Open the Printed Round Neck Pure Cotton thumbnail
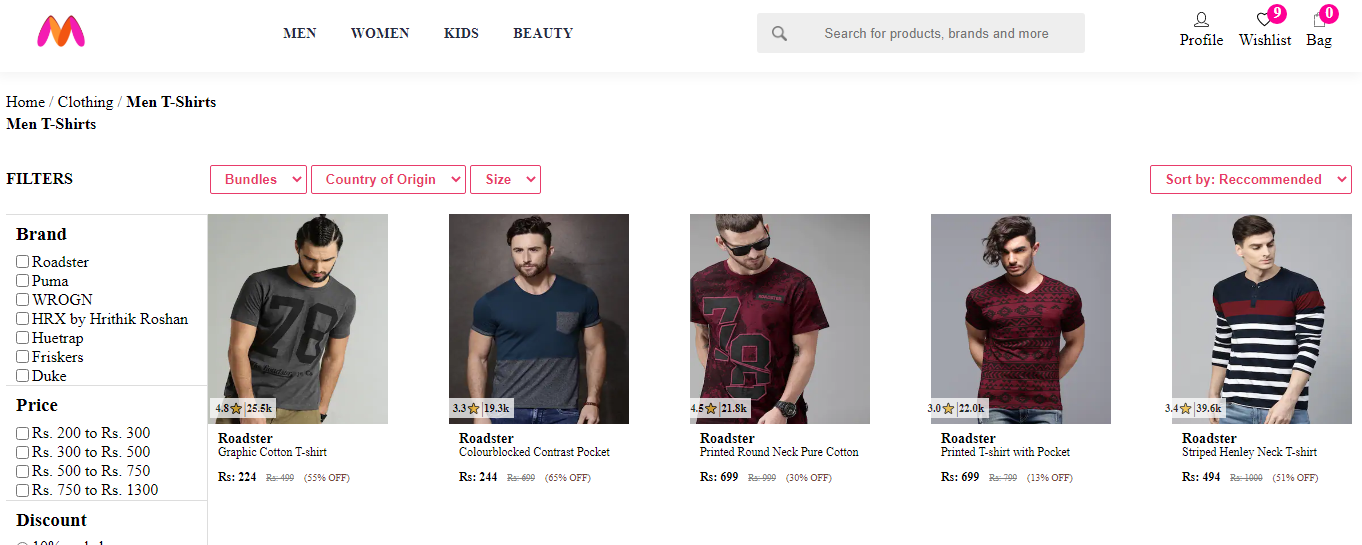The image size is (1362, 545). point(780,318)
